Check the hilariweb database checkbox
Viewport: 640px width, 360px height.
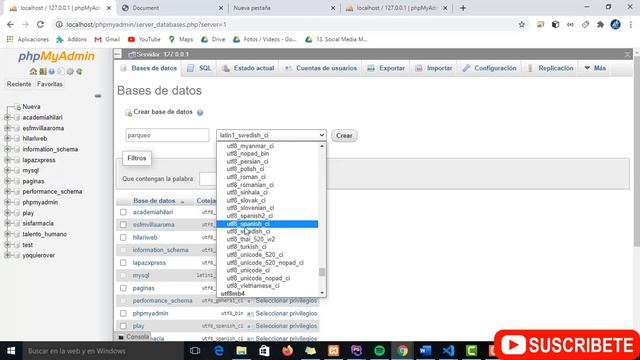[123, 238]
